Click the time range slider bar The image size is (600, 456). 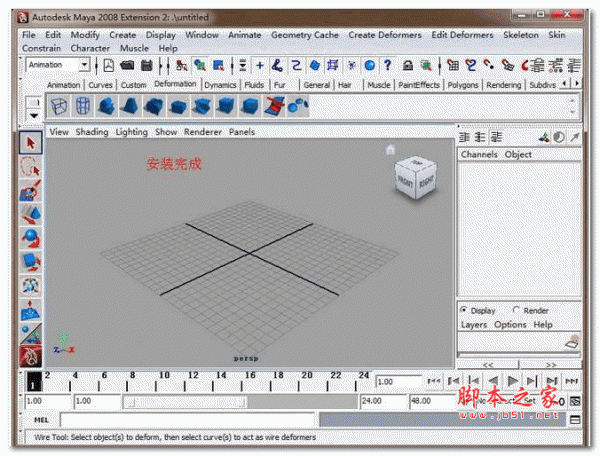(x=240, y=401)
